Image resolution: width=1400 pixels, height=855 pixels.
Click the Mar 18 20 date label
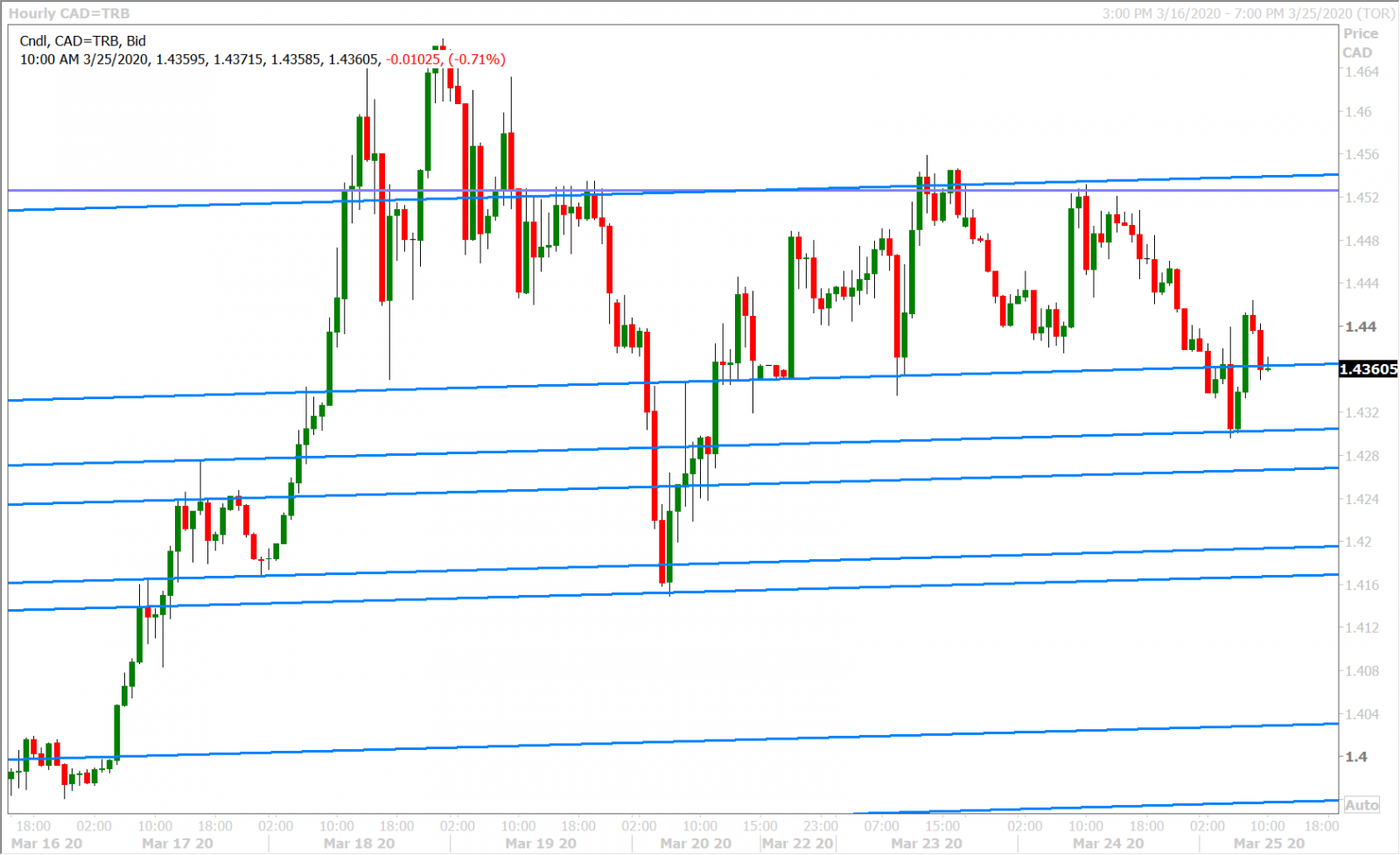coord(359,844)
